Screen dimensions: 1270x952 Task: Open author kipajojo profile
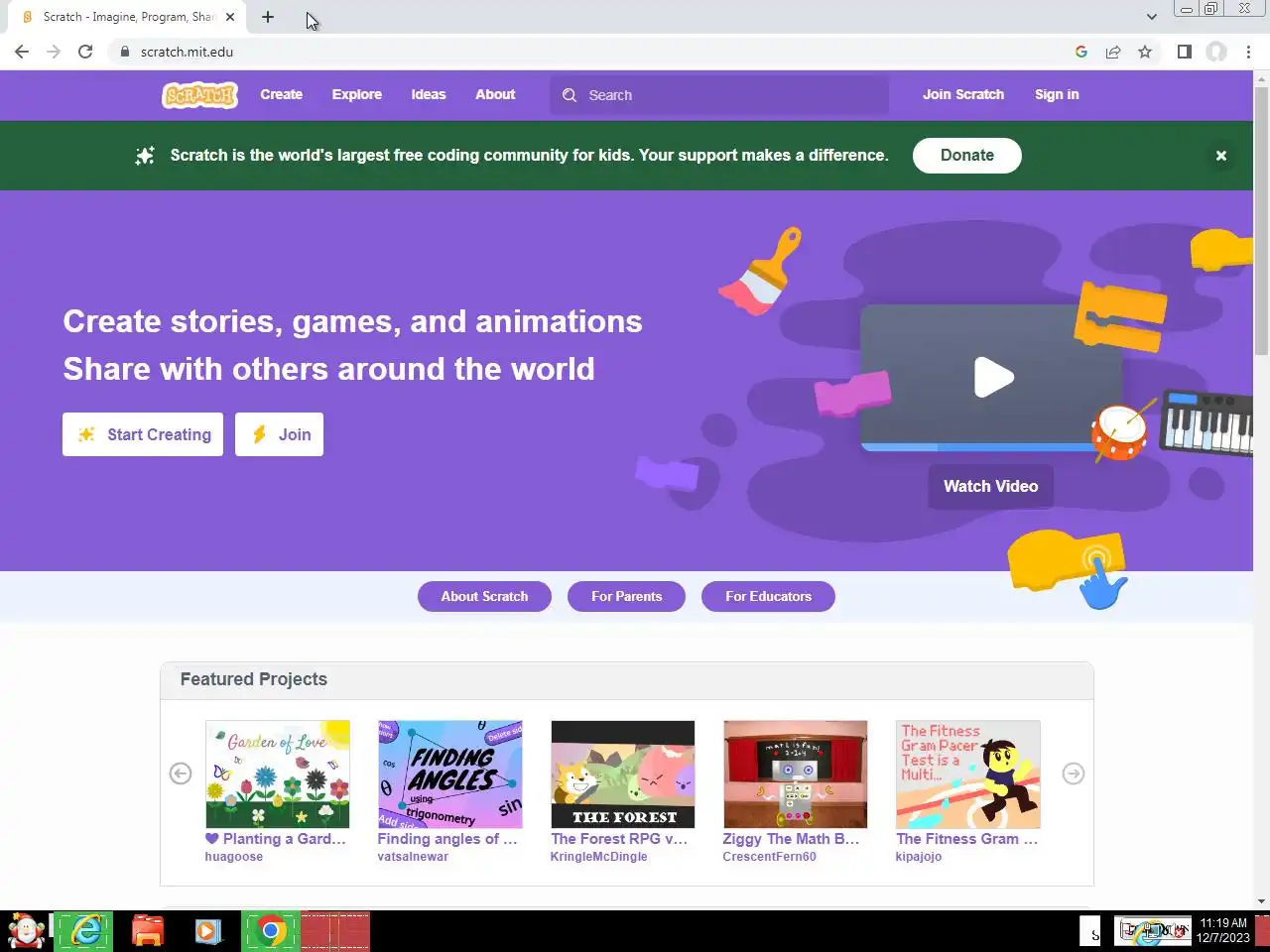coord(919,857)
